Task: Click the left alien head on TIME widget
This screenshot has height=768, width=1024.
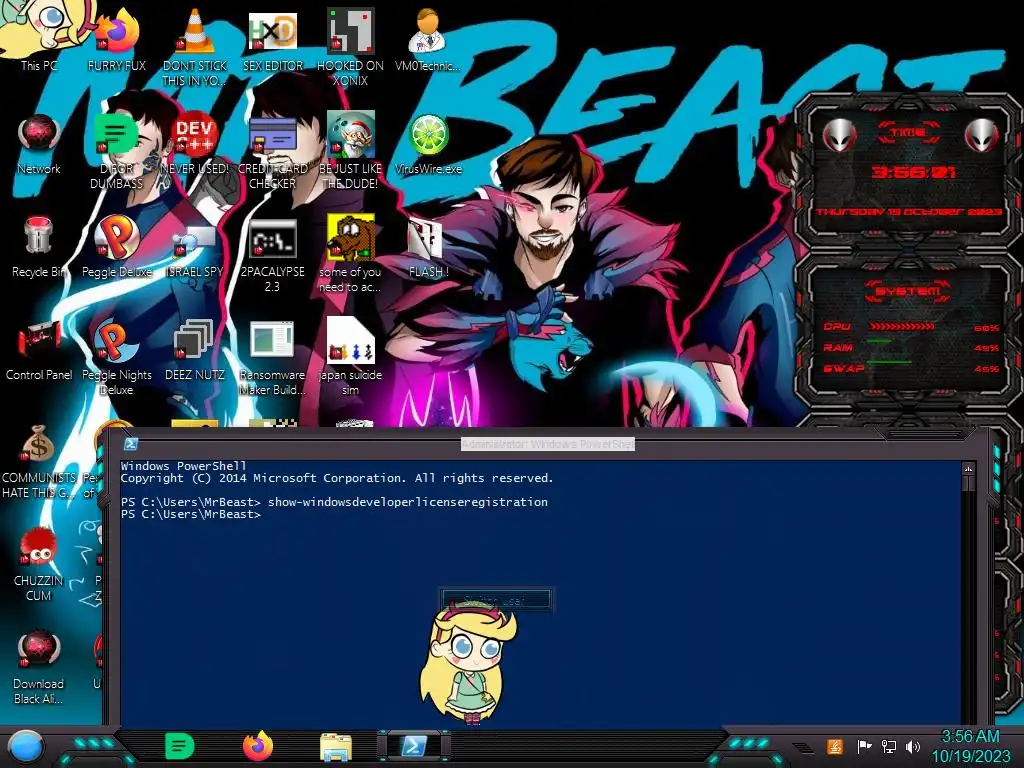Action: 839,136
